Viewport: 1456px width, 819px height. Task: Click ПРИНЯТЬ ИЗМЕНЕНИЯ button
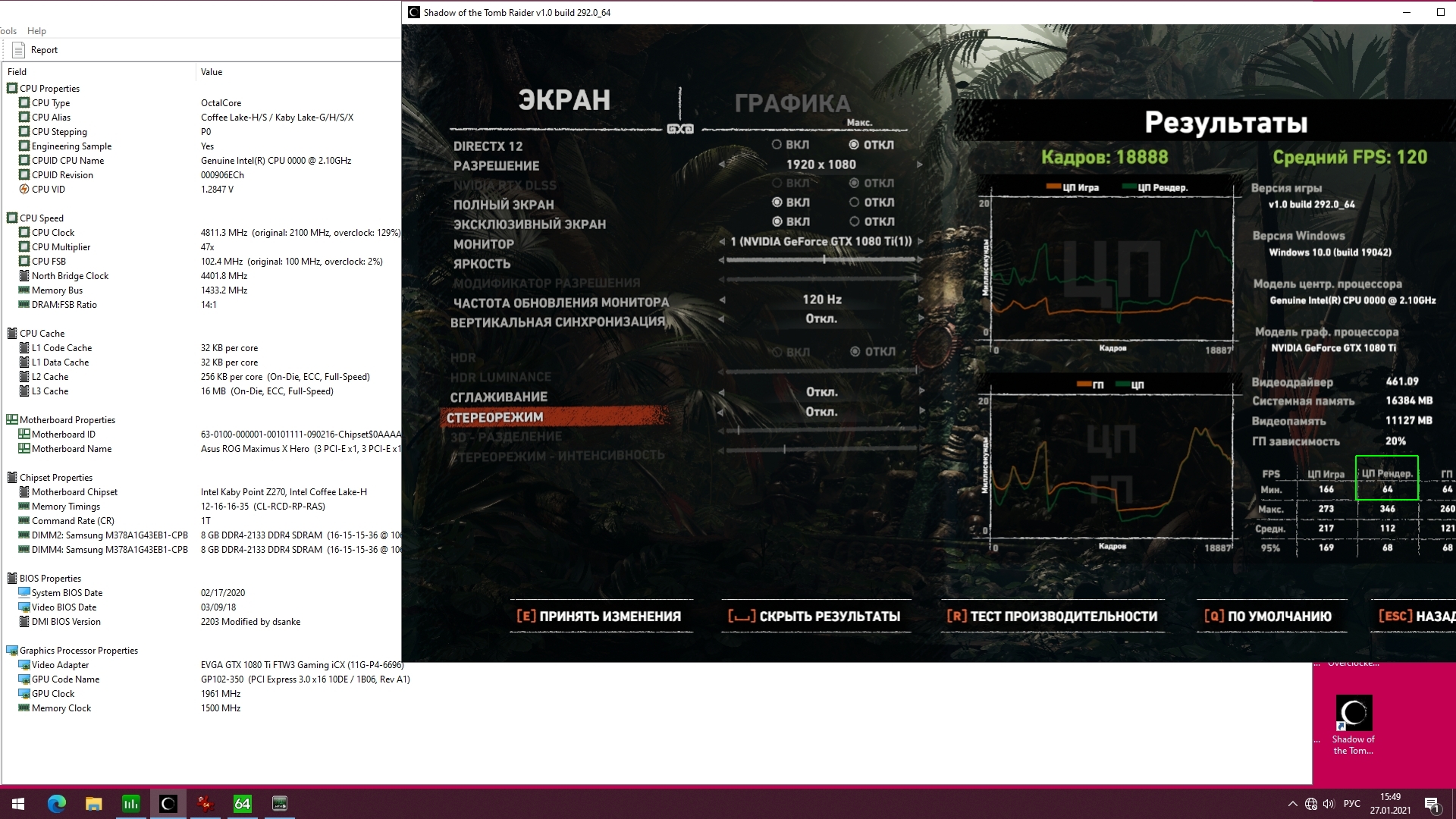coord(599,617)
